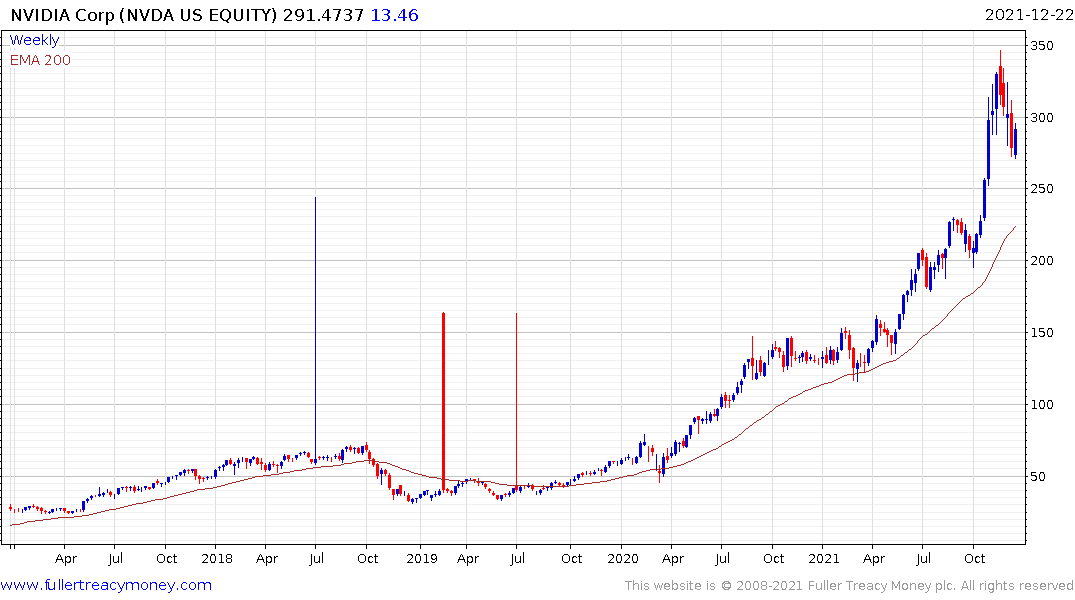Click the latest candle at the chart's right end
The height and width of the screenshot is (600, 1075).
coord(1015,141)
